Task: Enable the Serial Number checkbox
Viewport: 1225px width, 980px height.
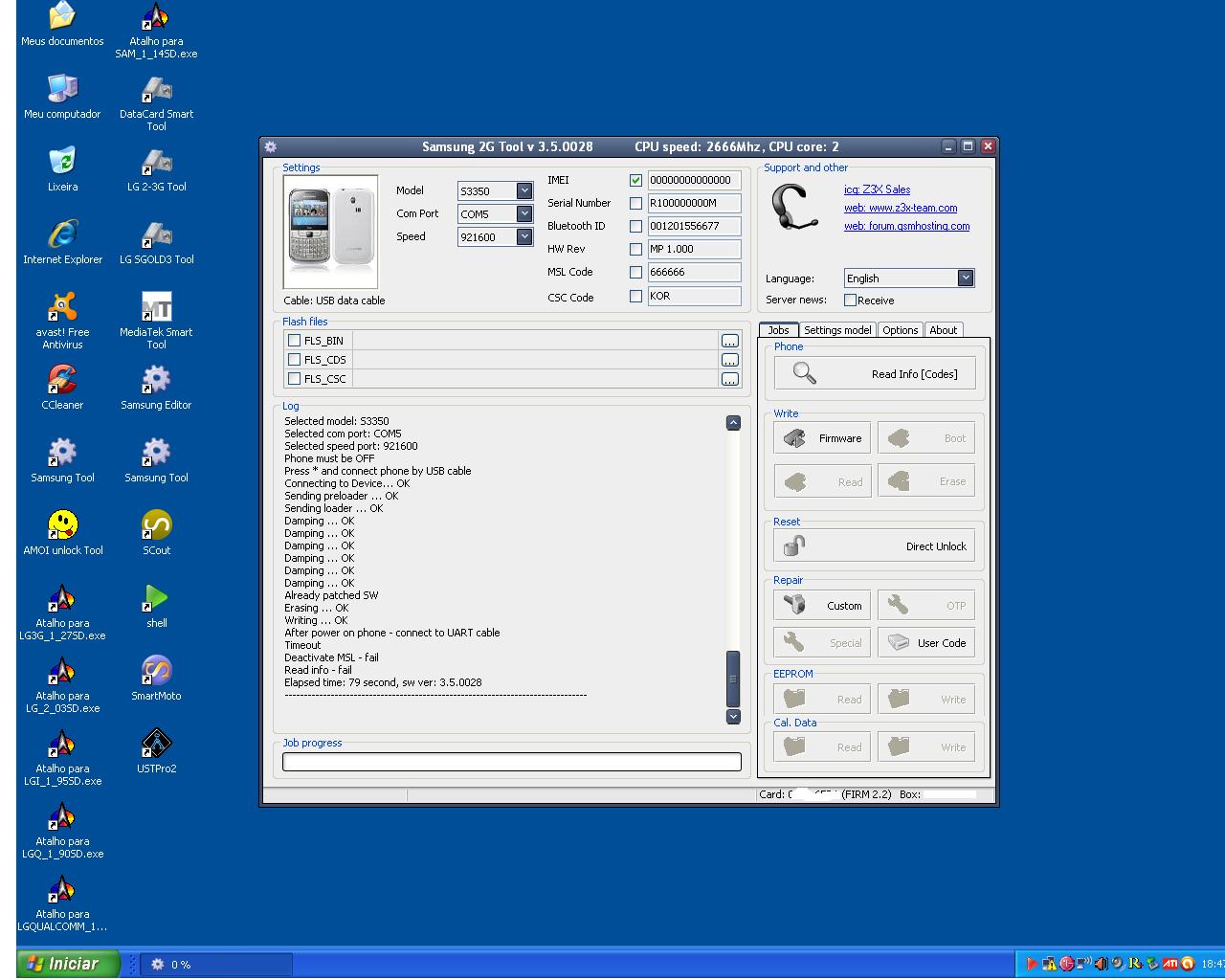Action: pos(635,203)
